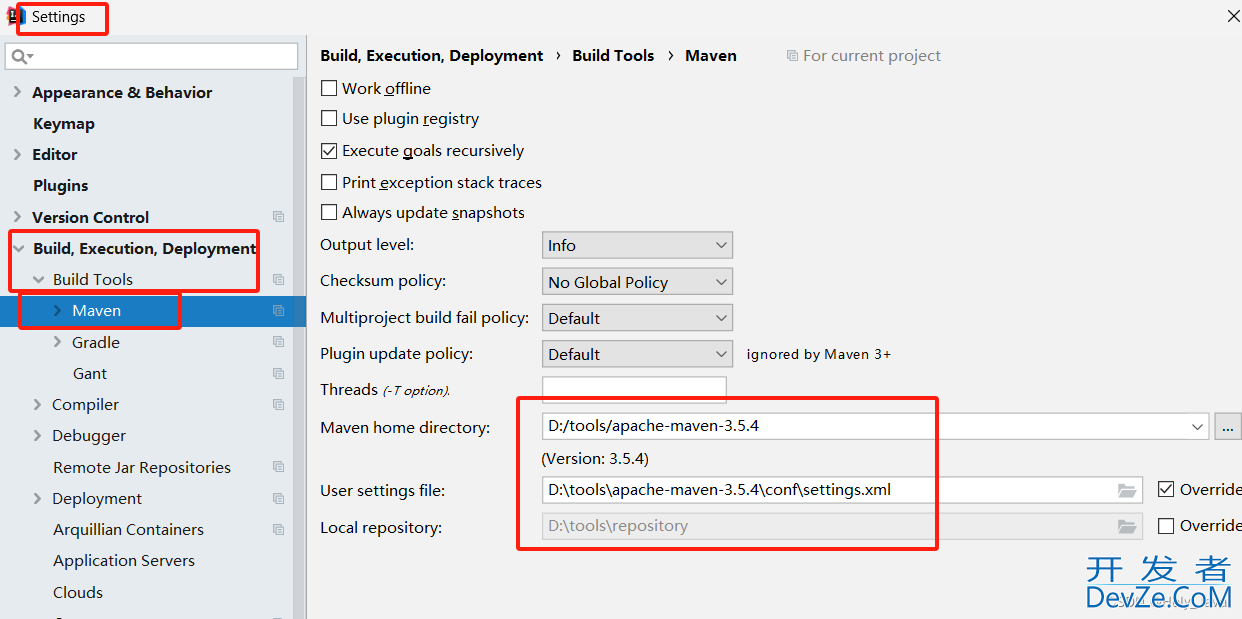Uncheck Execute goals recursively
The height and width of the screenshot is (619, 1242).
point(329,151)
